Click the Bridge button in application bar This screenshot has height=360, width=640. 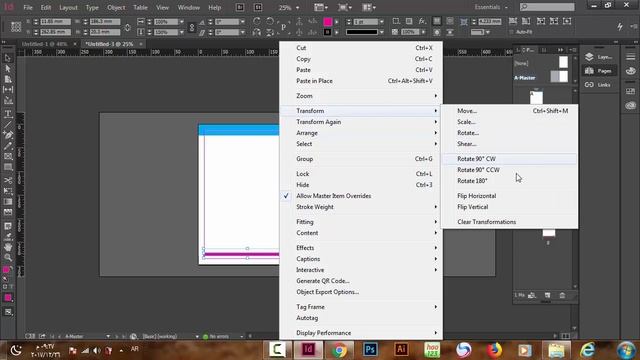[240, 7]
